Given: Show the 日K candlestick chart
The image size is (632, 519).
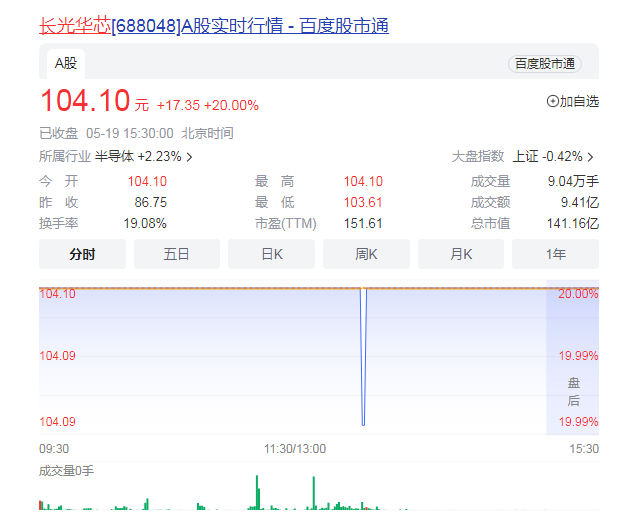Looking at the screenshot, I should point(271,254).
